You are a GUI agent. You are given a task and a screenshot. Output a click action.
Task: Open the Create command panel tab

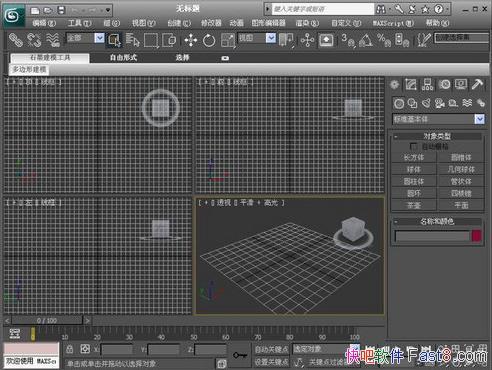point(394,84)
